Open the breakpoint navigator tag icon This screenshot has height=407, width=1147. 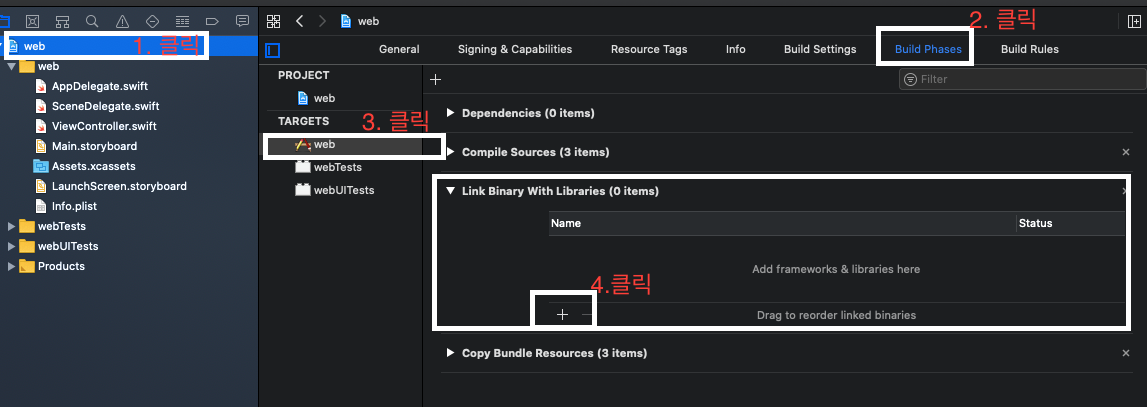(x=212, y=21)
